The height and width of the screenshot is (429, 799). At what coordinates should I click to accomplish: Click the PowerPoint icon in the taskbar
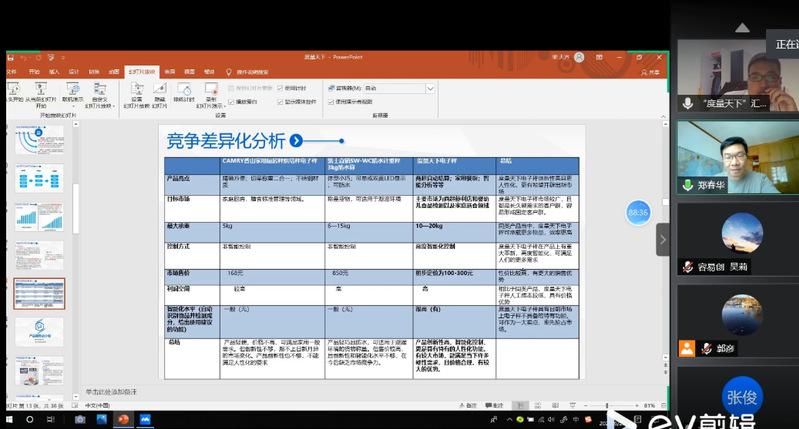point(123,419)
